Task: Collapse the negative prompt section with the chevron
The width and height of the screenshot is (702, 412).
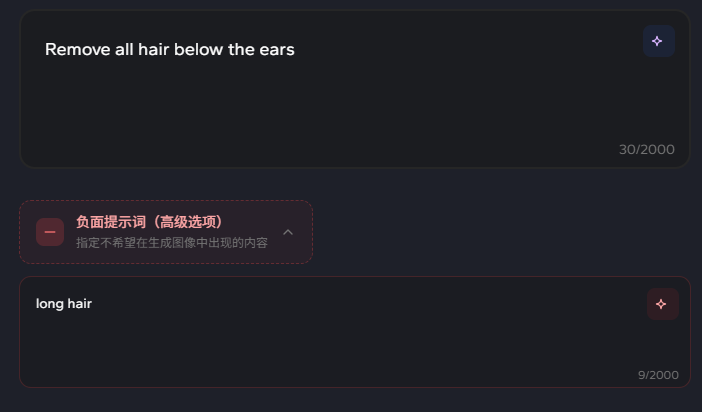Action: [x=288, y=232]
